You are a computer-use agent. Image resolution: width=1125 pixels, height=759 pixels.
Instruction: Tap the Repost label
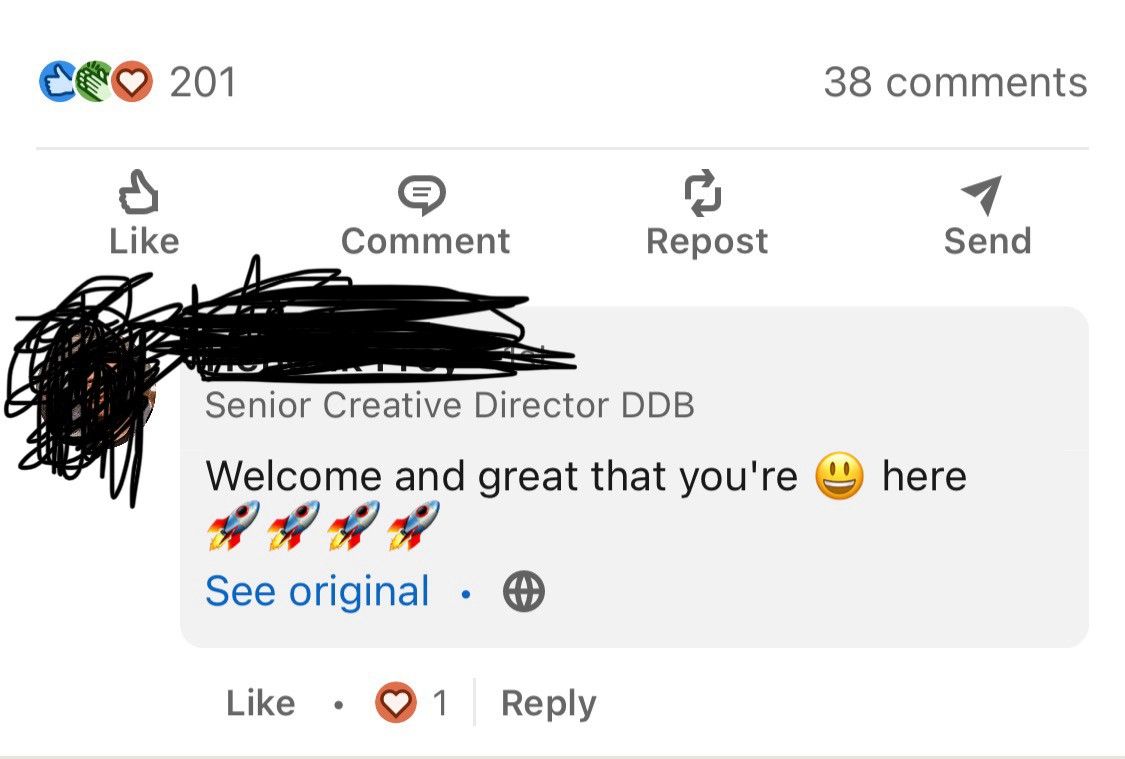[x=707, y=241]
